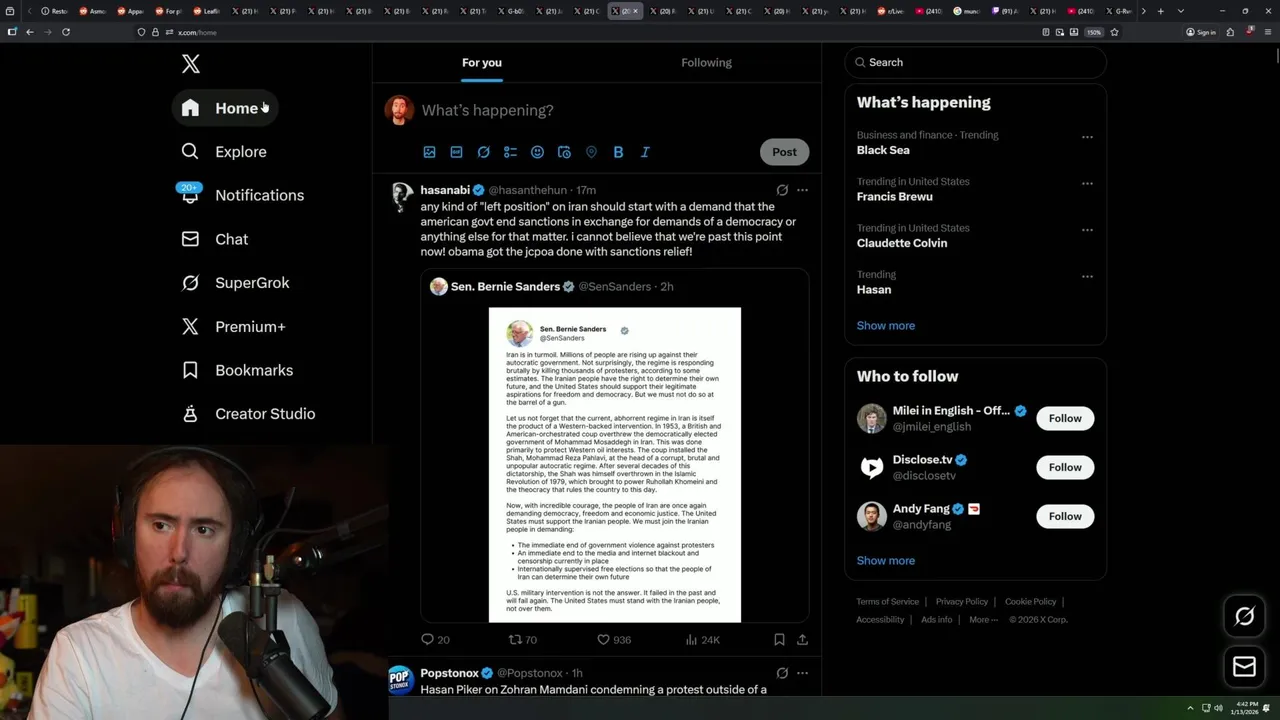Tag location with the pin icon
Image resolution: width=1280 pixels, height=720 pixels.
point(591,152)
